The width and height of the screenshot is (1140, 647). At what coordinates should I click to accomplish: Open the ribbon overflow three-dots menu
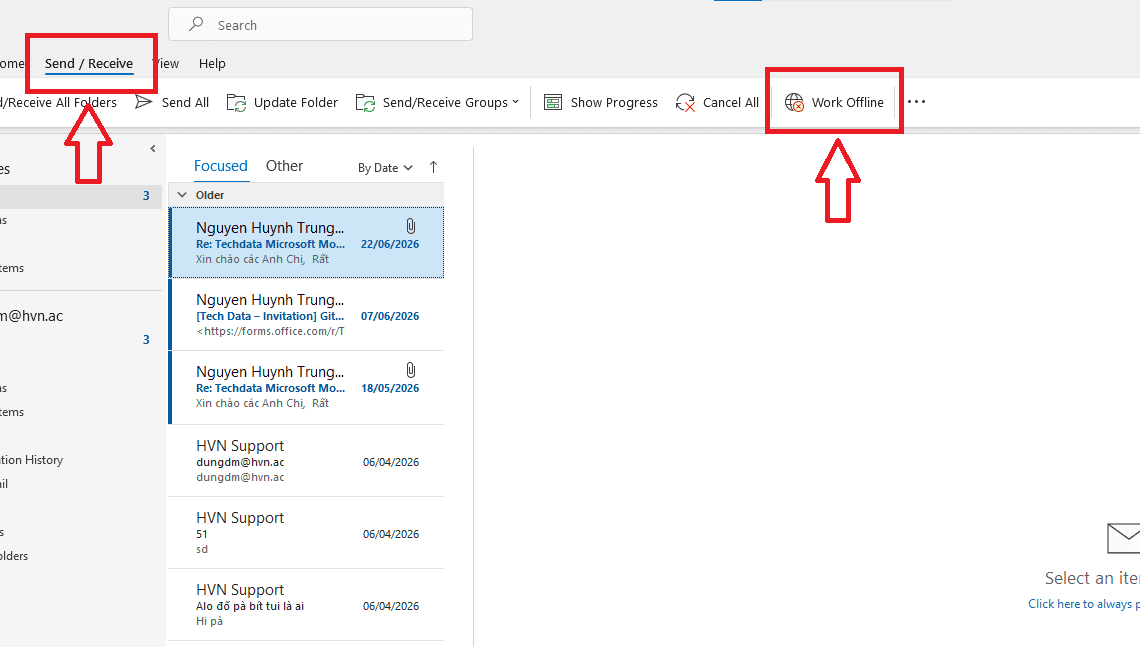[x=917, y=102]
